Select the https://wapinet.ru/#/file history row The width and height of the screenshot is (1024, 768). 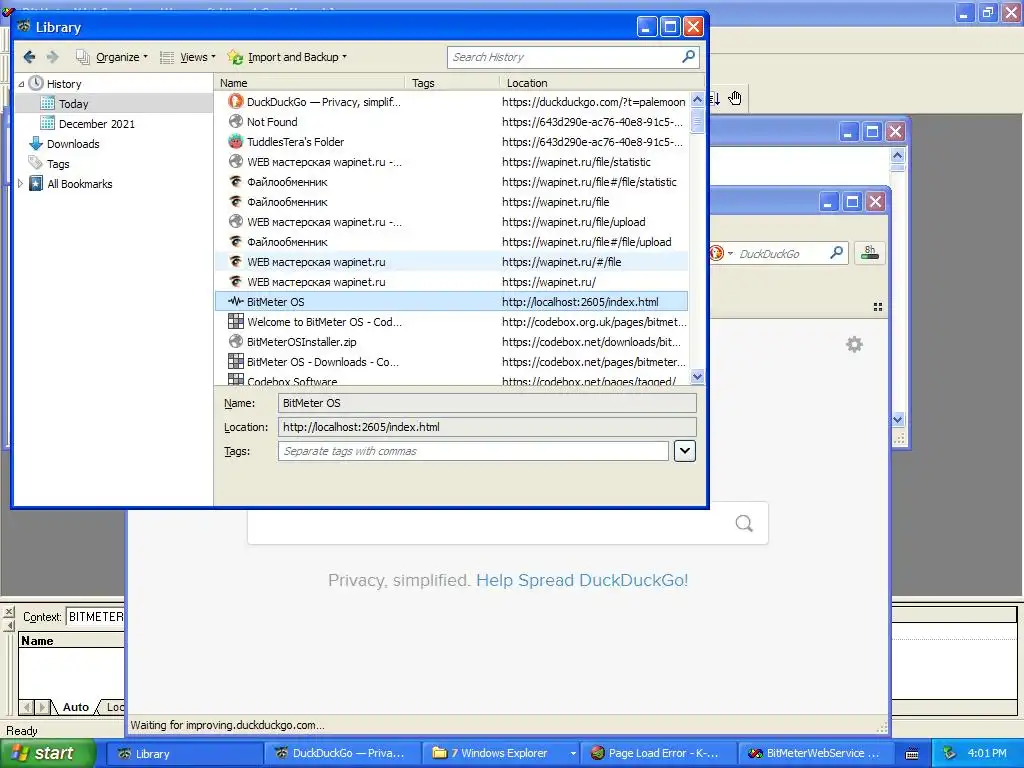click(x=451, y=262)
